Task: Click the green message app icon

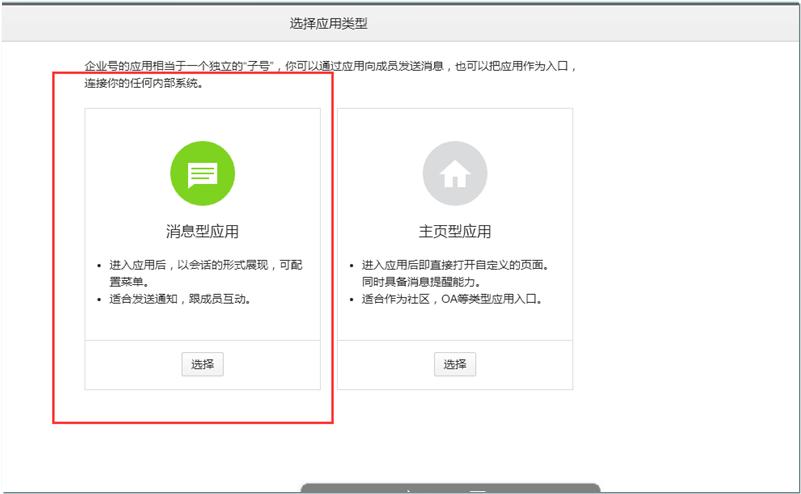Action: (x=202, y=173)
